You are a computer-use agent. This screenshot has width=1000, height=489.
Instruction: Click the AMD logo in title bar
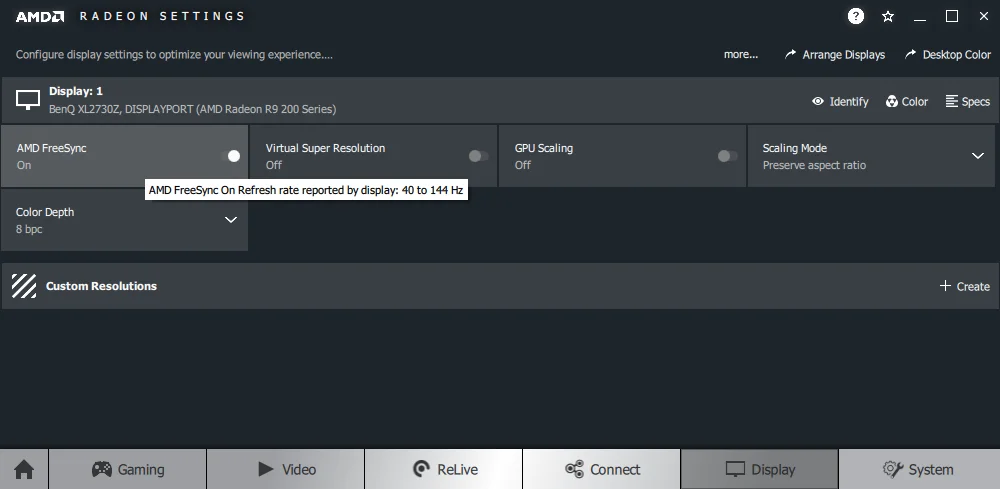pyautogui.click(x=40, y=17)
